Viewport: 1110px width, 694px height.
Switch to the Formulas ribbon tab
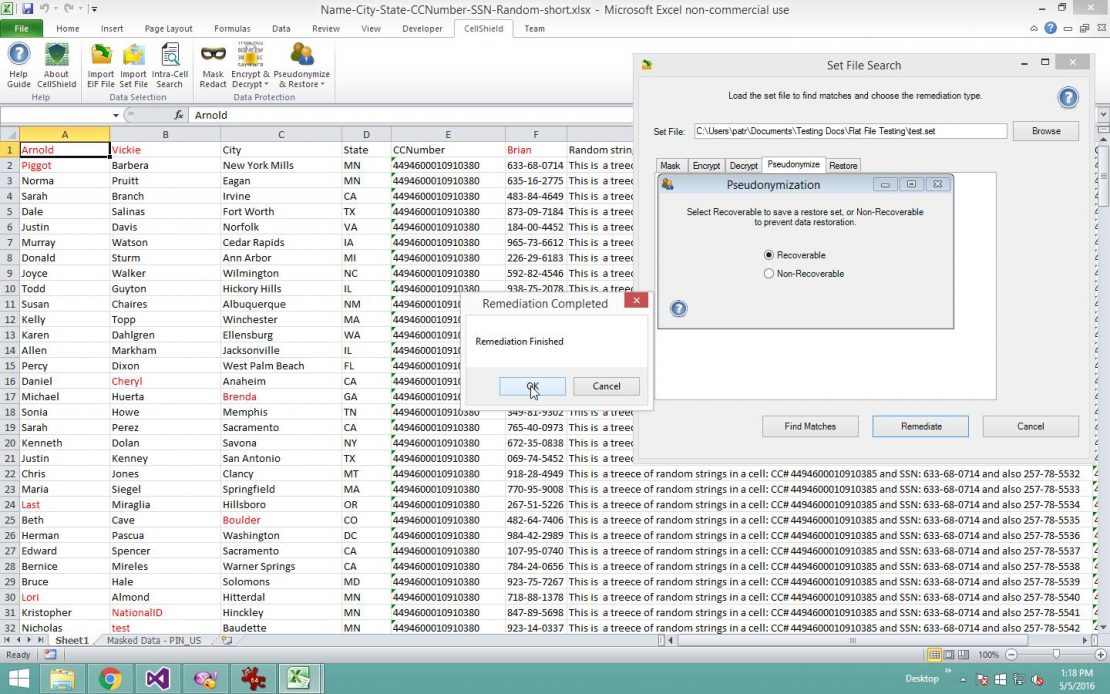pyautogui.click(x=232, y=28)
